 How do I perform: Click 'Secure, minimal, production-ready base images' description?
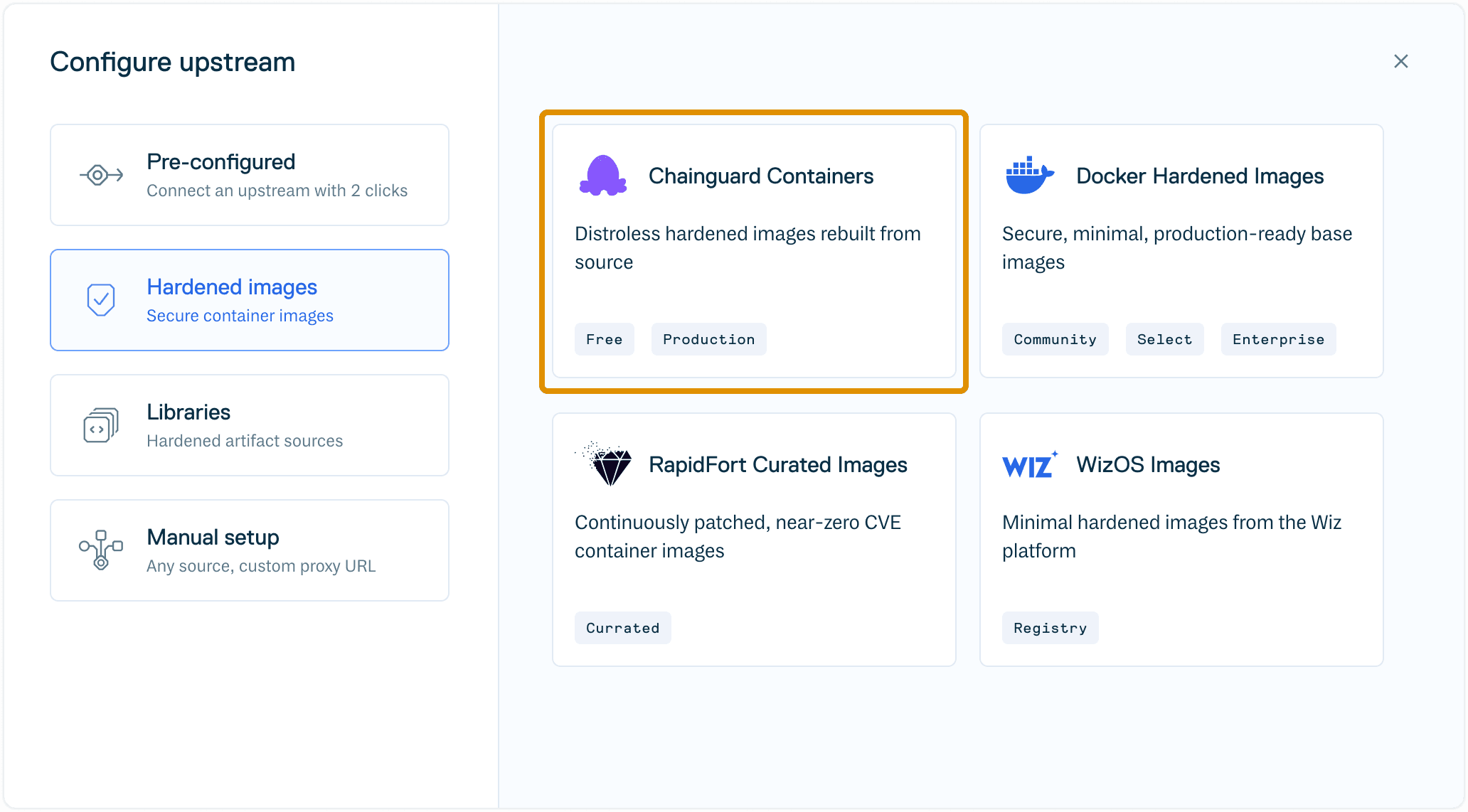(x=1177, y=248)
